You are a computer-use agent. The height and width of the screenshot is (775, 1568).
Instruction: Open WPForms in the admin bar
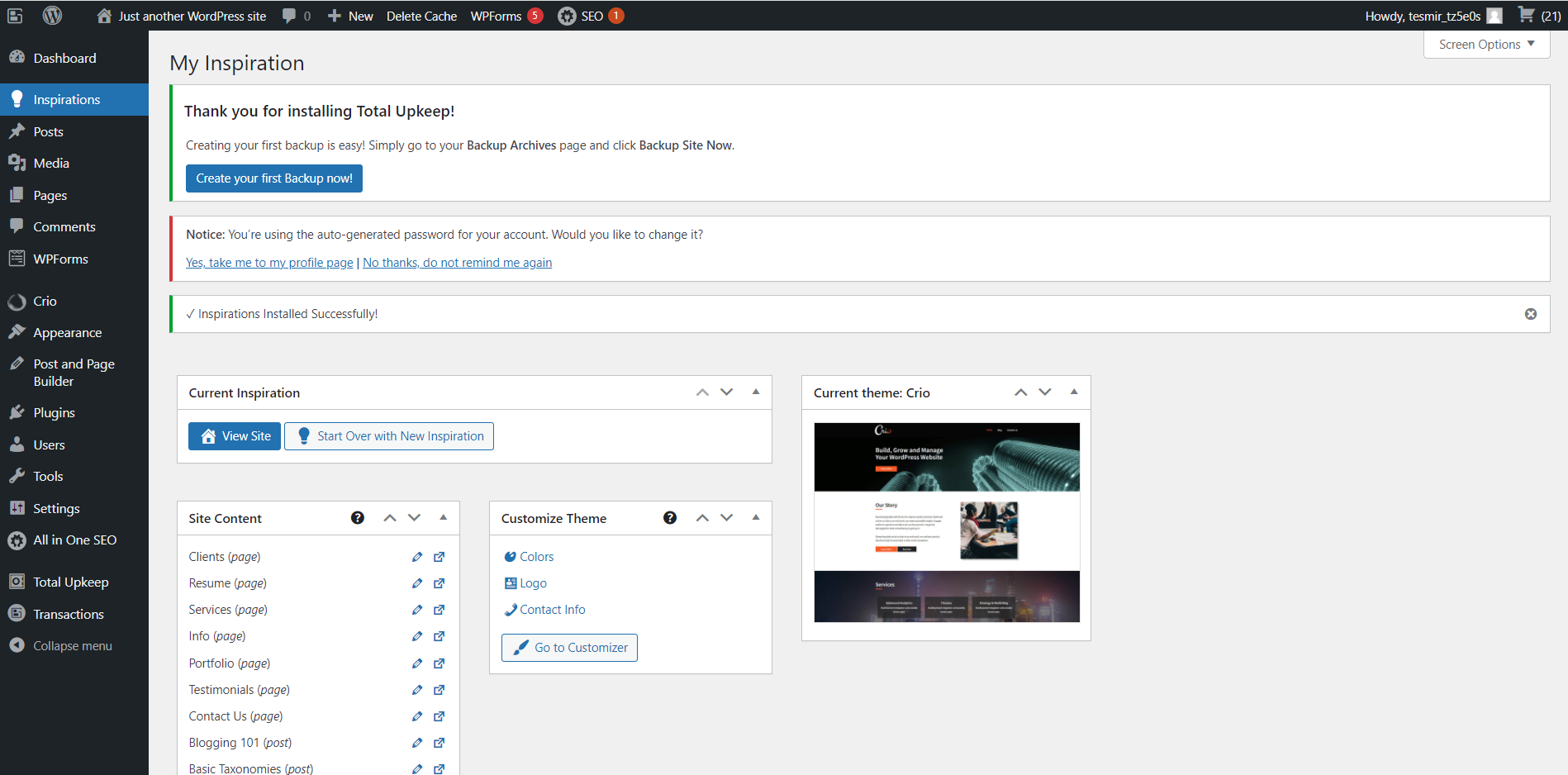click(x=506, y=16)
